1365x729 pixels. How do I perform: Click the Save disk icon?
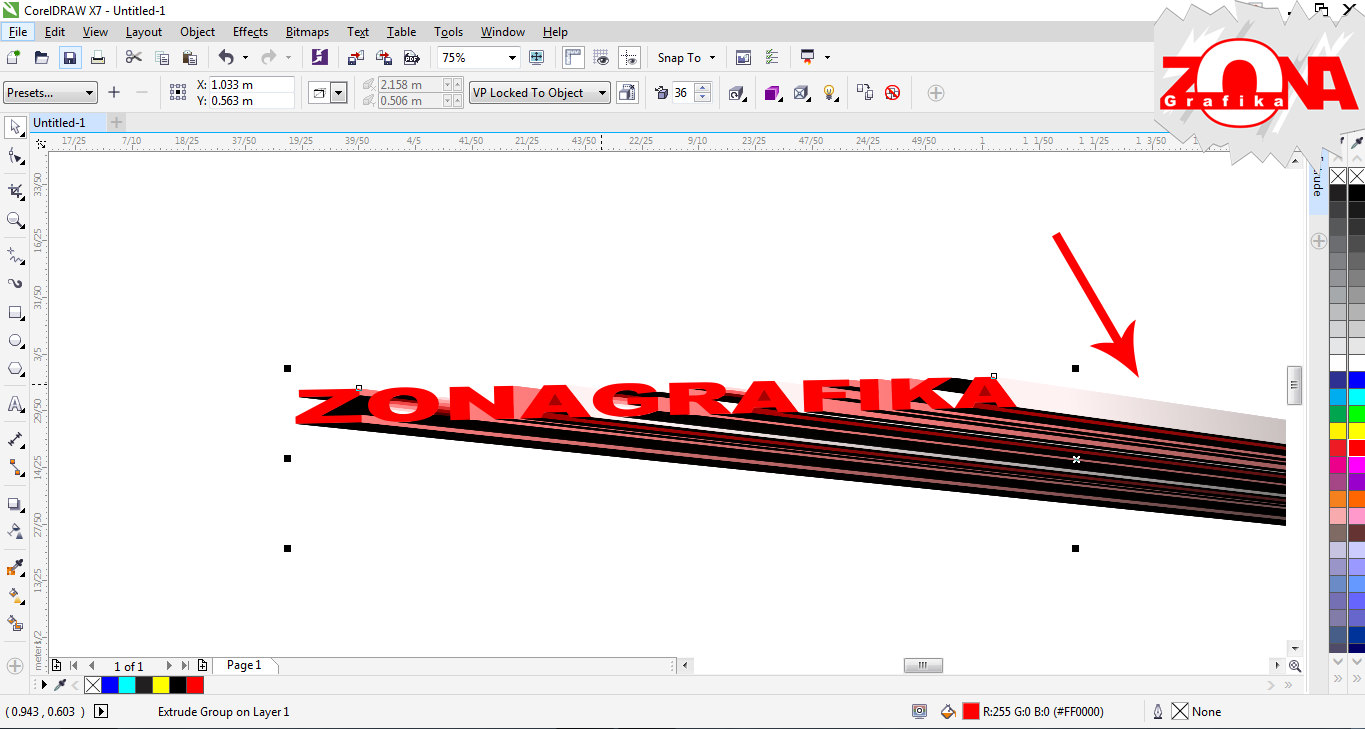click(69, 57)
